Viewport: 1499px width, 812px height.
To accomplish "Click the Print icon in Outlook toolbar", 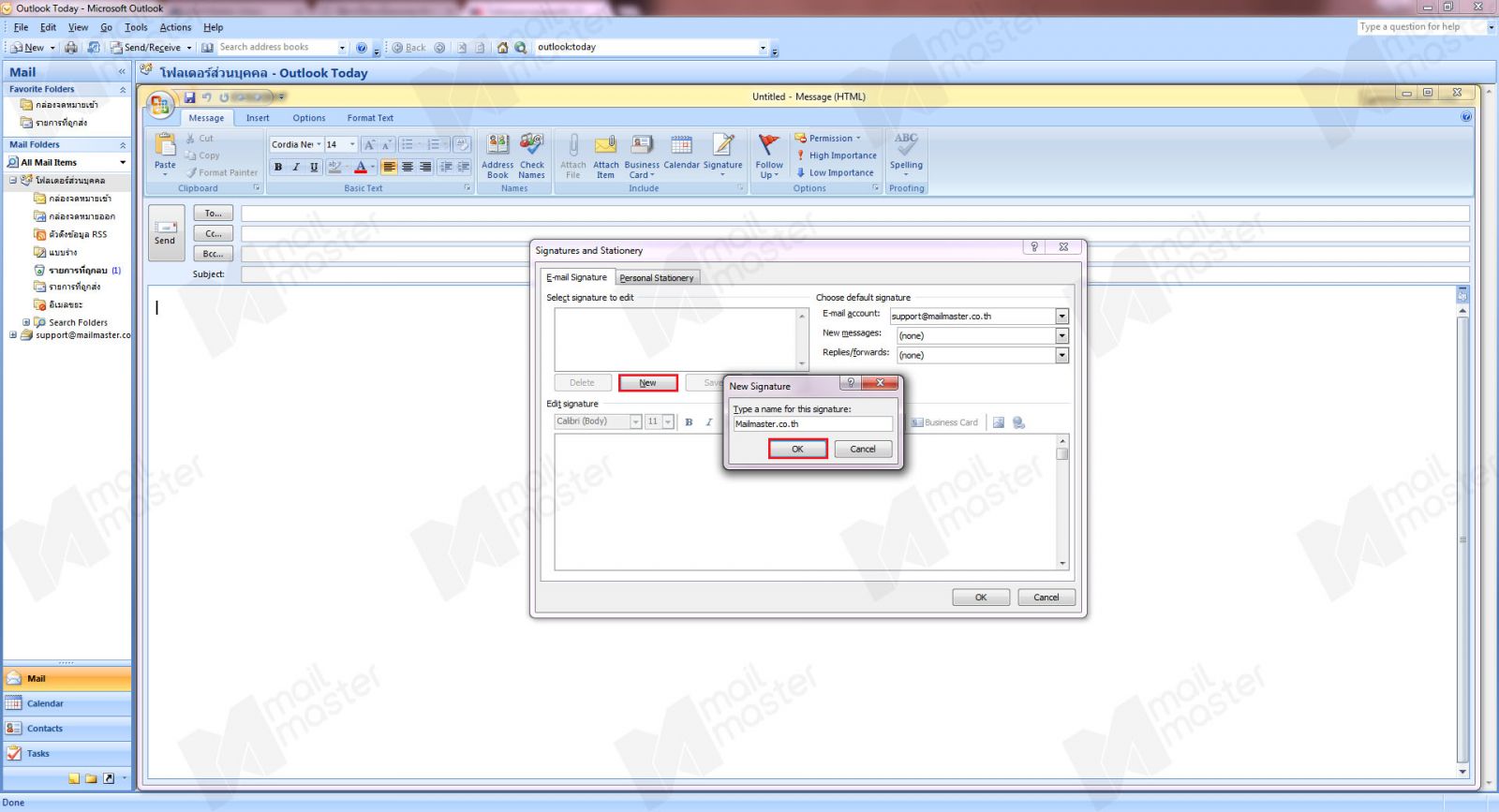I will click(71, 47).
